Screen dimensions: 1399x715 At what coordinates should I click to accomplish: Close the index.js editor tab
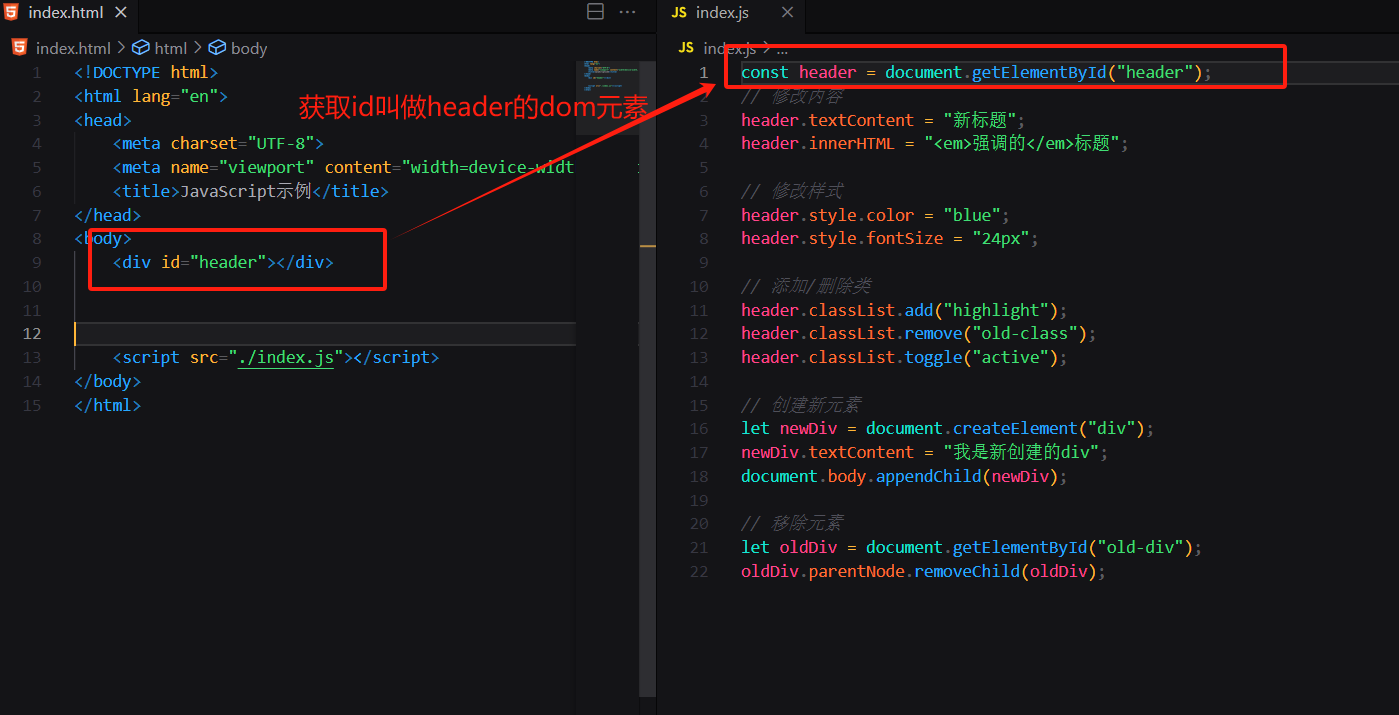787,12
